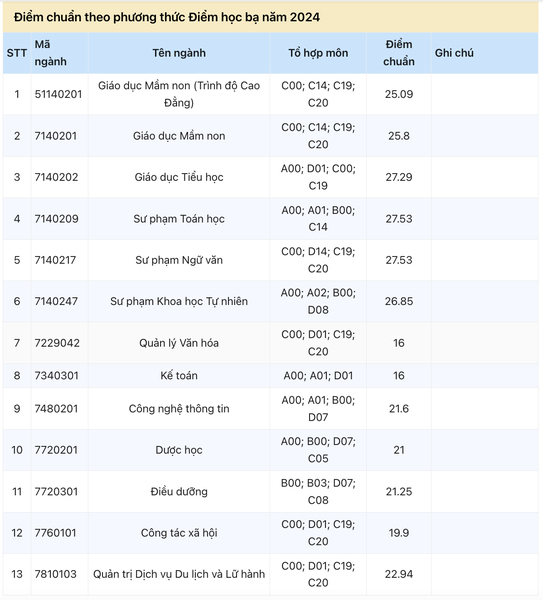
Task: Click 'Quản trị Dịch vụ Du lịch và Lữ hành'
Action: click(x=179, y=574)
